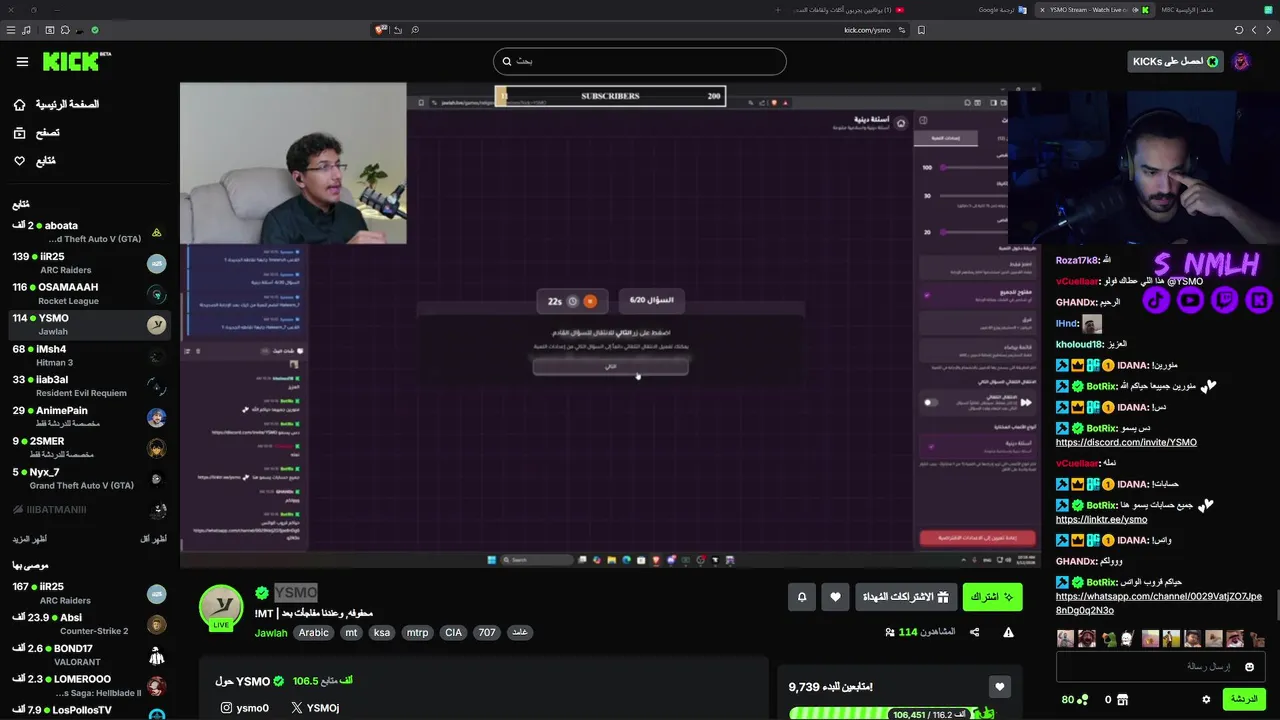This screenshot has width=1280, height=720.
Task: Open the hamburger menu beside the Kick logo
Action: pos(22,61)
